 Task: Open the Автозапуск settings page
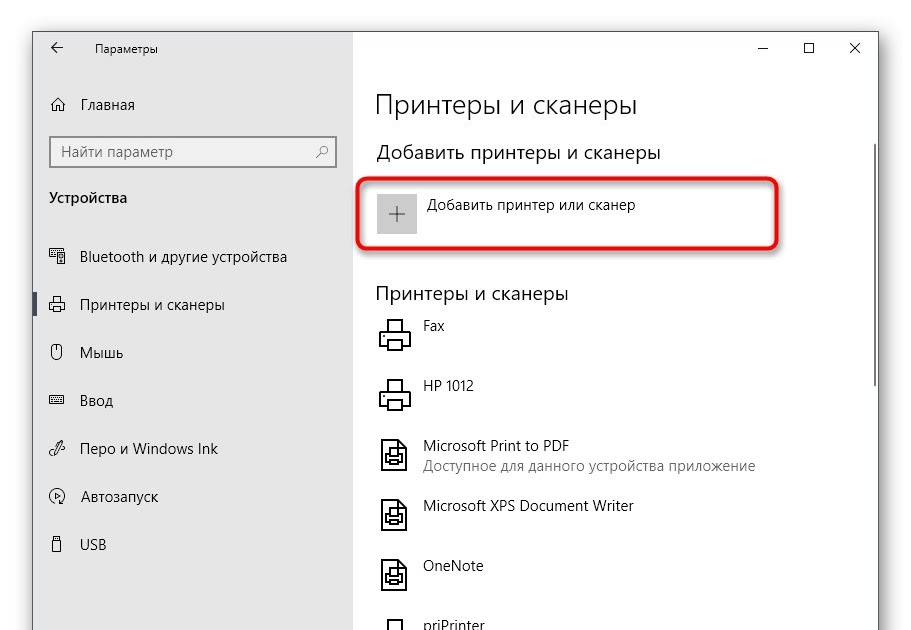coord(119,497)
